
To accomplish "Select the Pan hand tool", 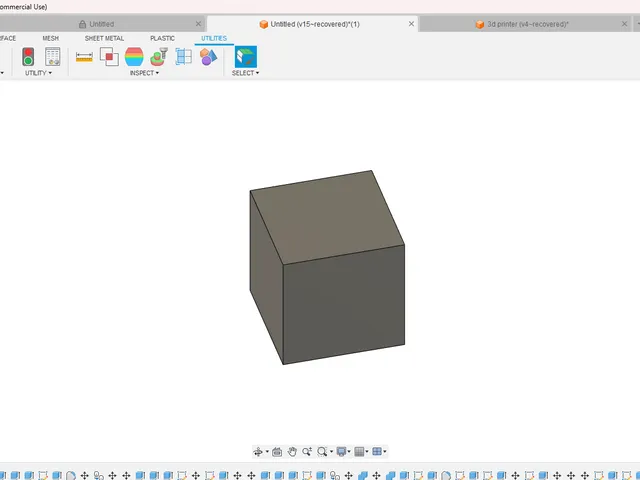I will 292,451.
